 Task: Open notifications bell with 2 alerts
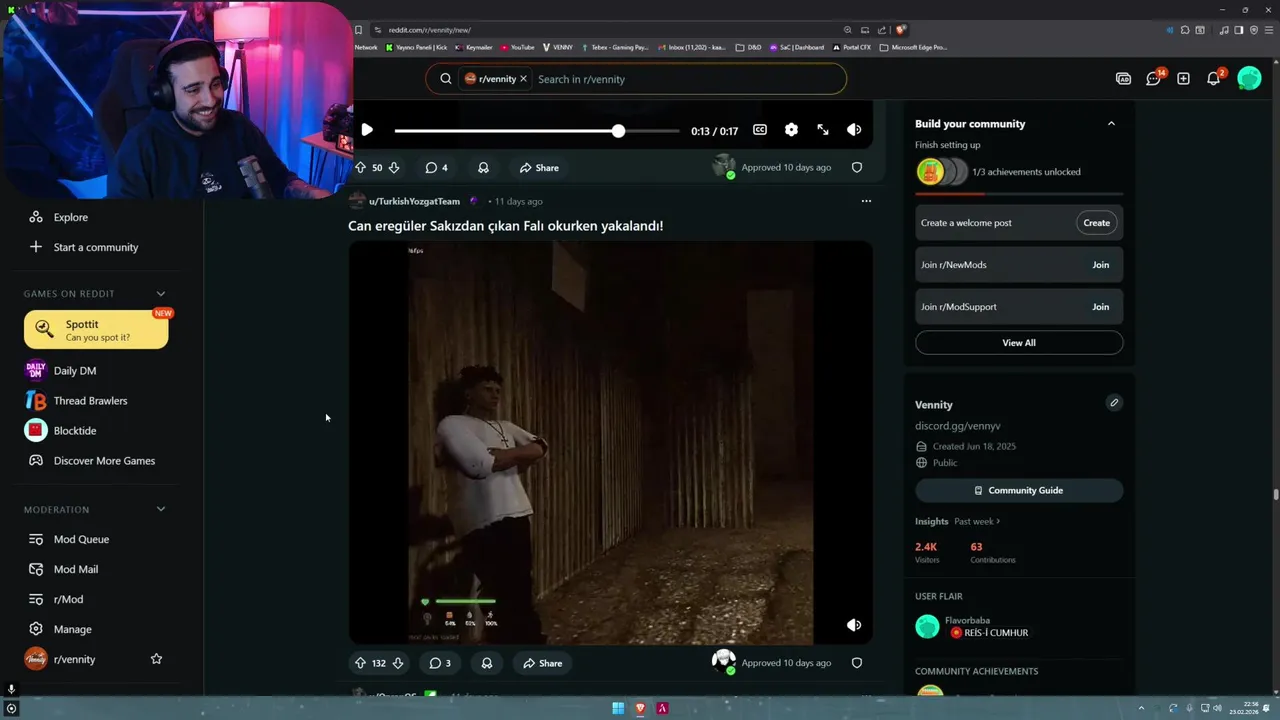(x=1214, y=79)
